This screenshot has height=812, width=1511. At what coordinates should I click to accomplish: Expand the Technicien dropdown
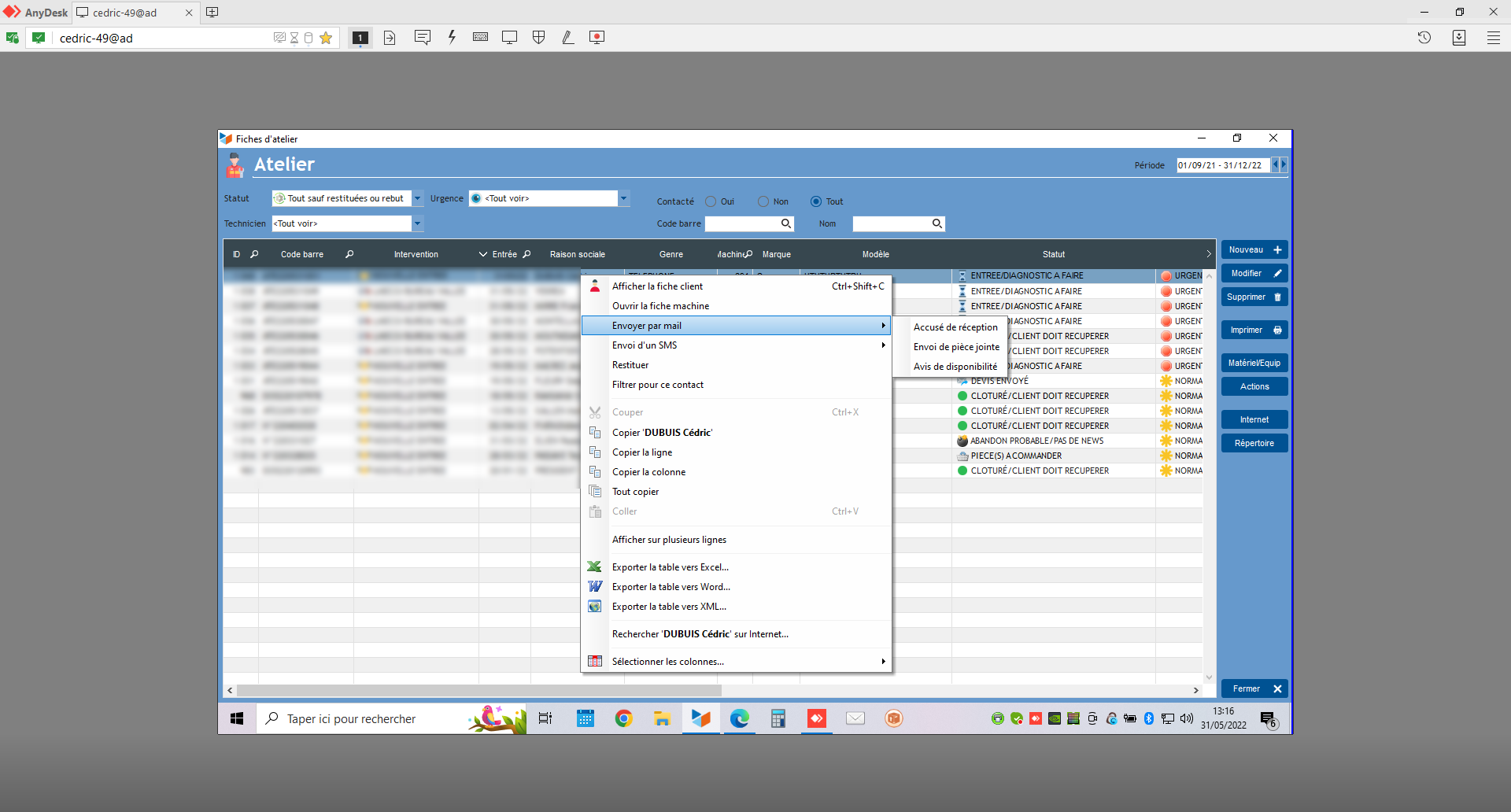[418, 223]
